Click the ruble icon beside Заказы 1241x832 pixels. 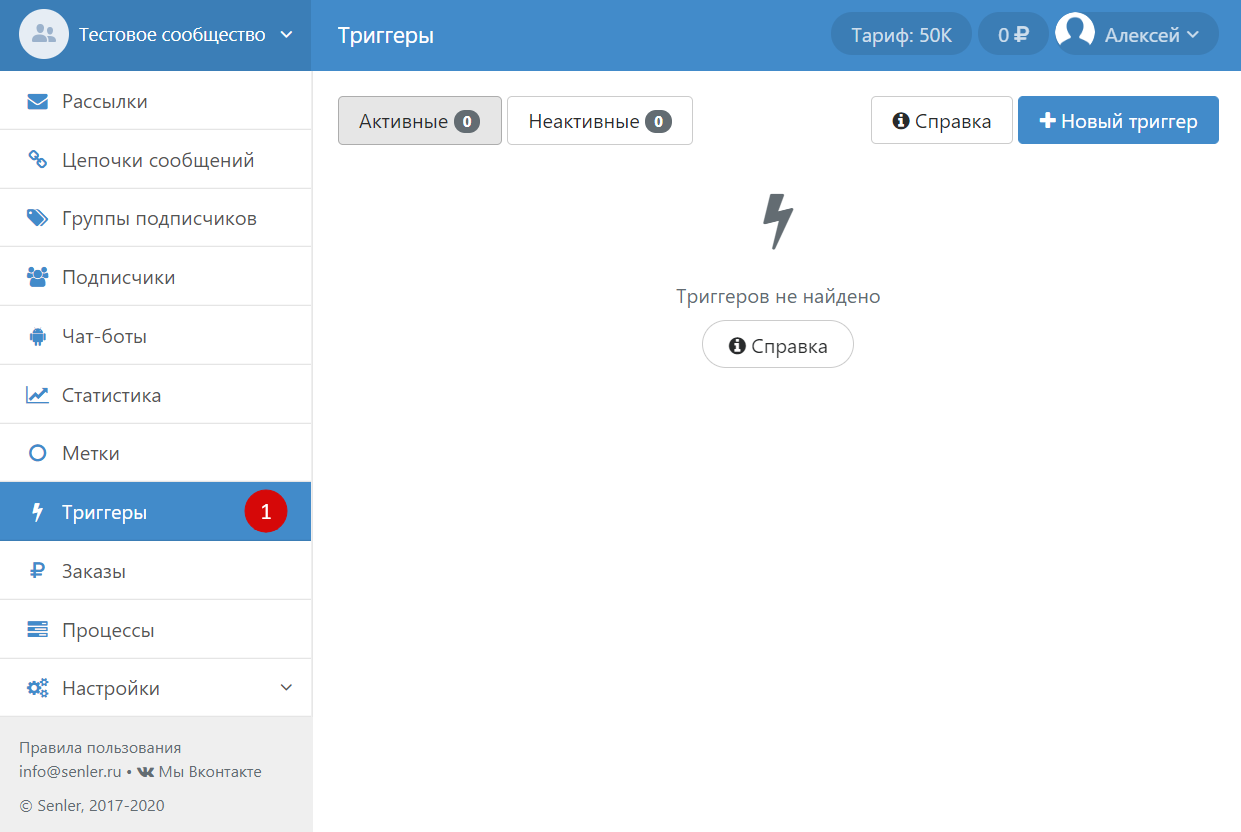click(37, 571)
